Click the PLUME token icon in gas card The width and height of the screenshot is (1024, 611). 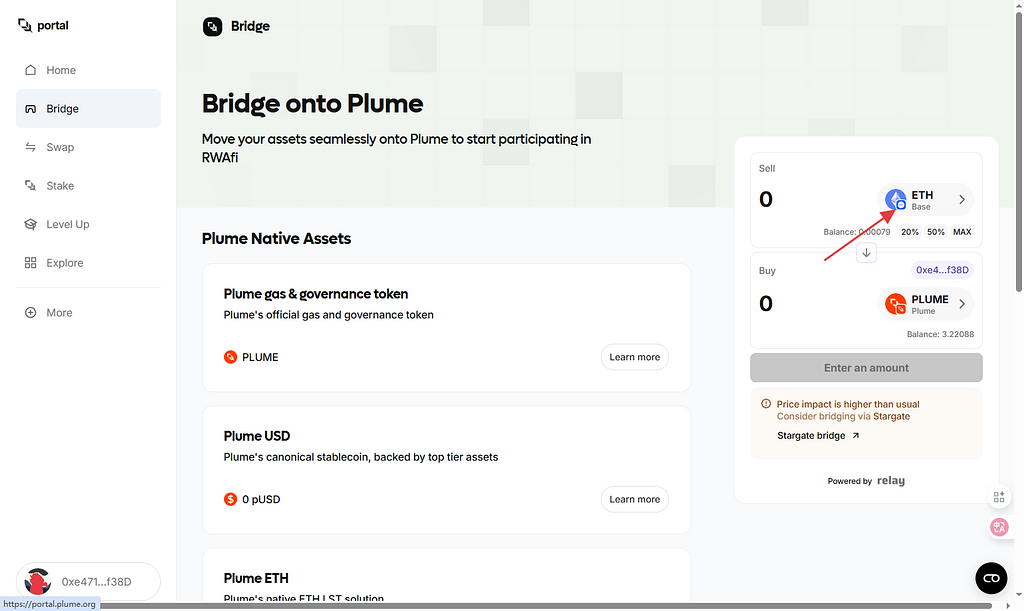click(231, 357)
